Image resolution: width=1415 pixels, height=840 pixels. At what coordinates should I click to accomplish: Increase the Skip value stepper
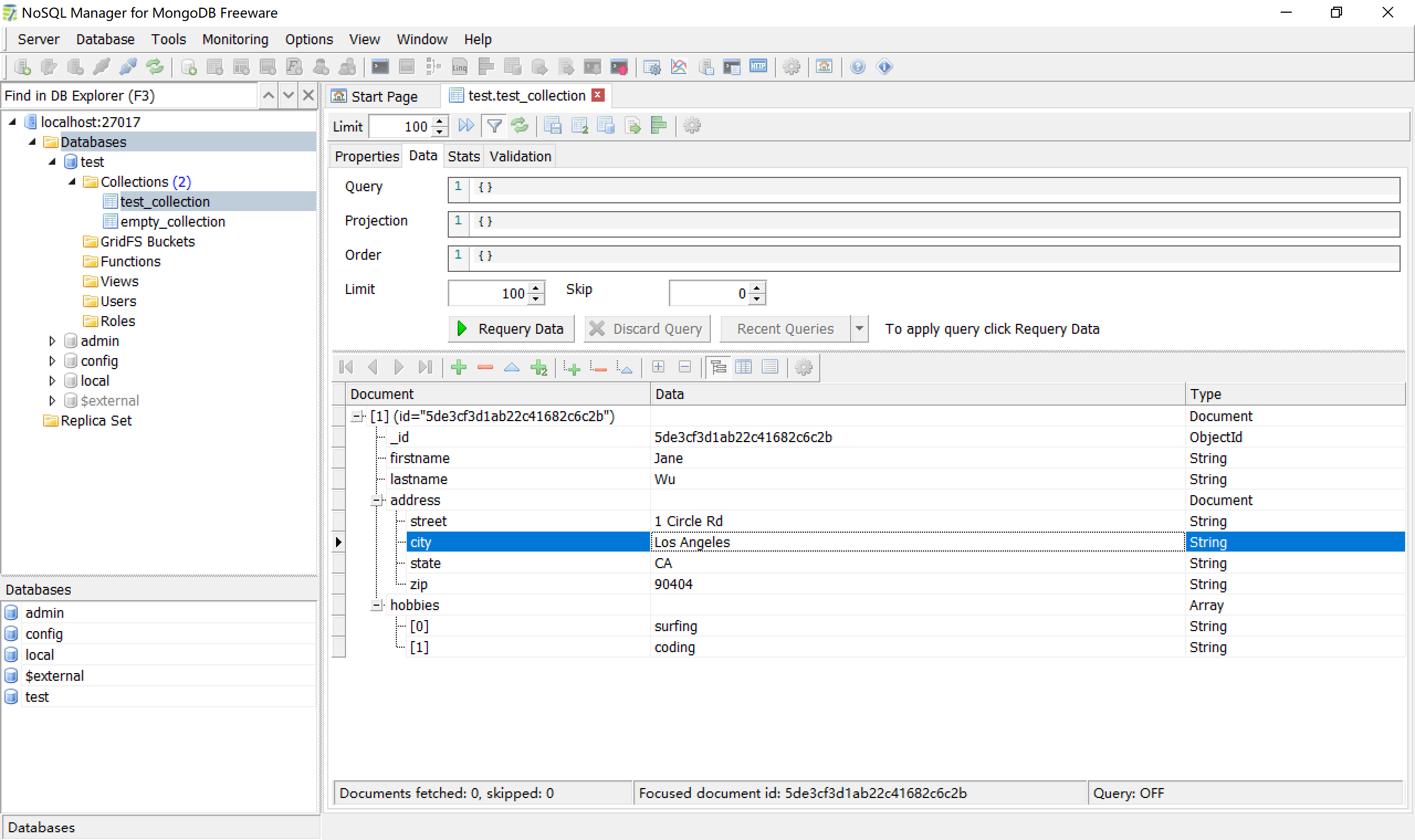tap(757, 288)
